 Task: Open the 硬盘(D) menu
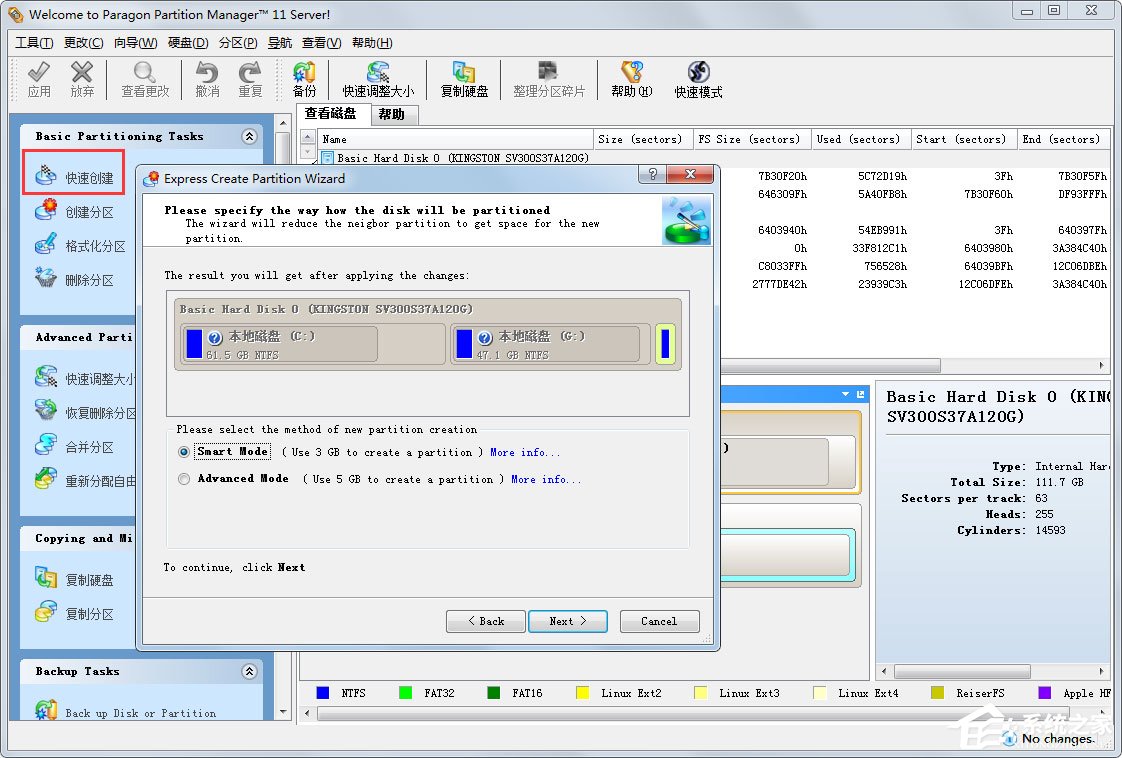click(188, 43)
